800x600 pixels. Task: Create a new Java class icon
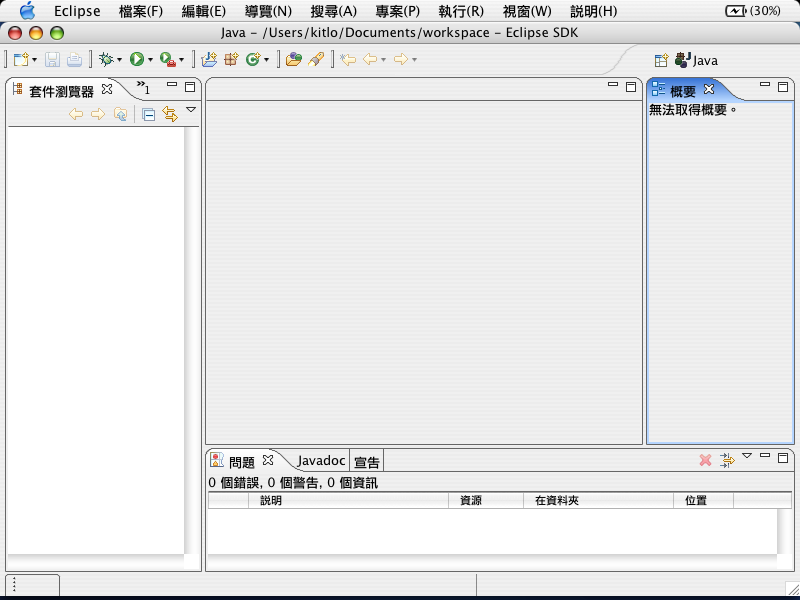(253, 60)
